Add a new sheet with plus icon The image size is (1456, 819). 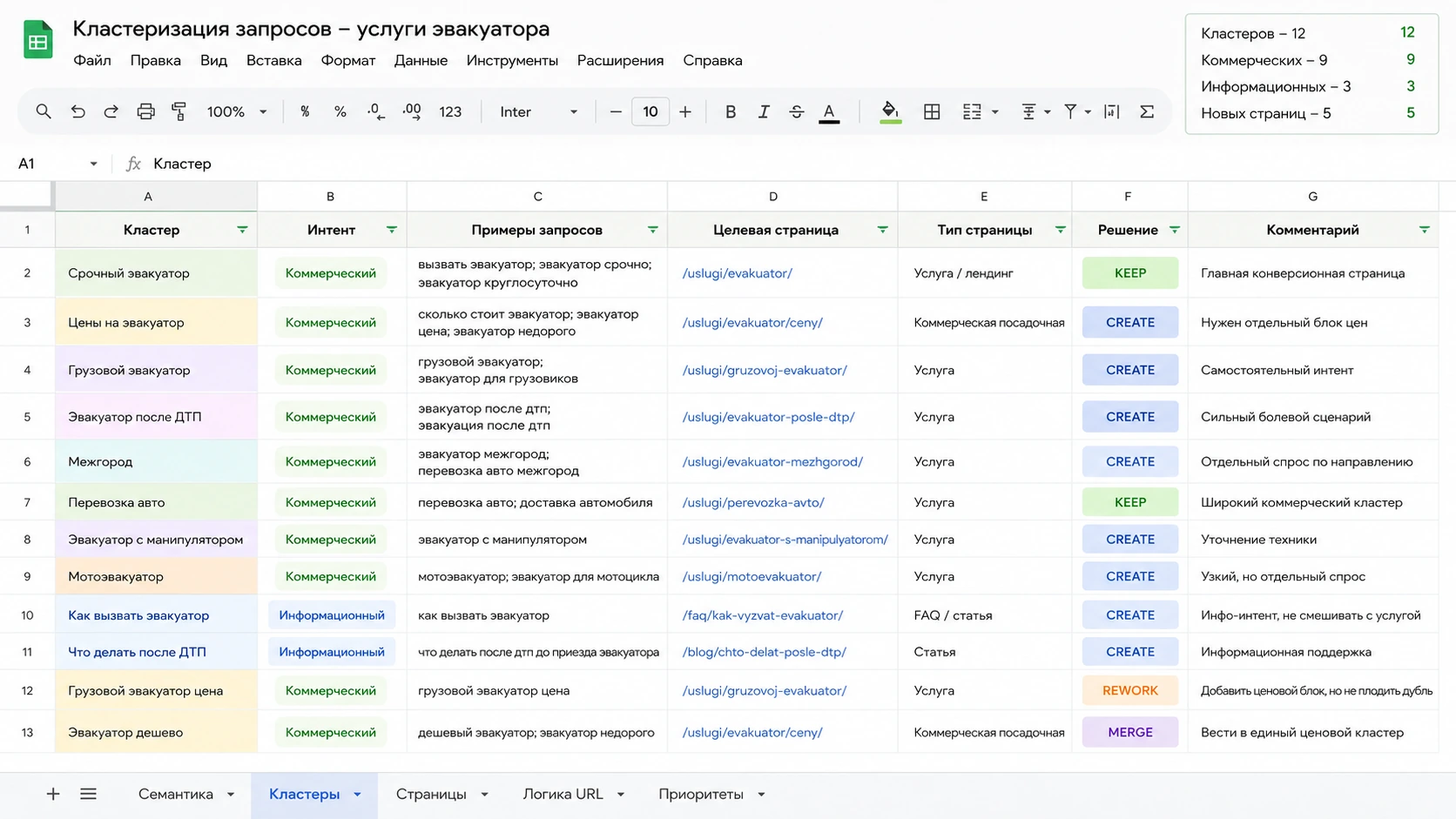[53, 794]
